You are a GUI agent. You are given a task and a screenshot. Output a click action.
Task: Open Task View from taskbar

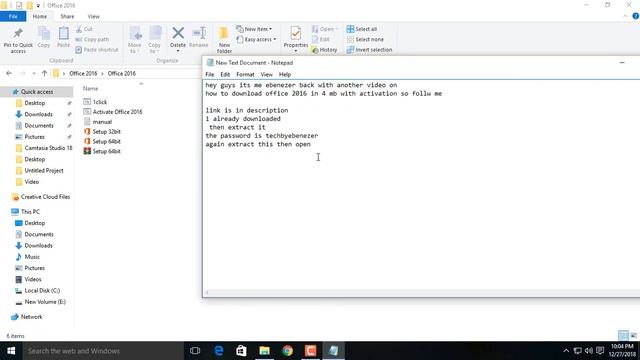[195, 351]
